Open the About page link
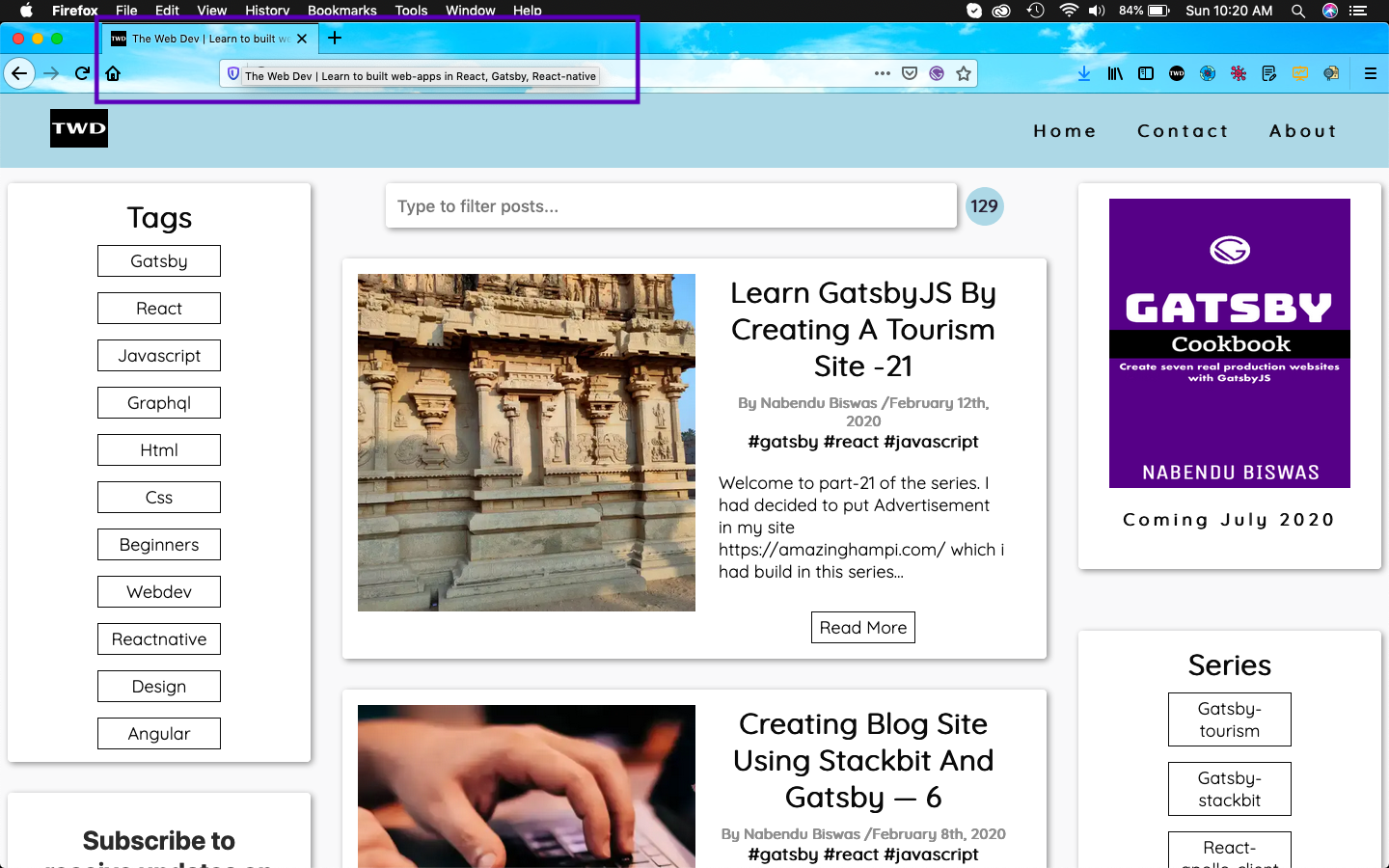The width and height of the screenshot is (1389, 868). pos(1303,131)
